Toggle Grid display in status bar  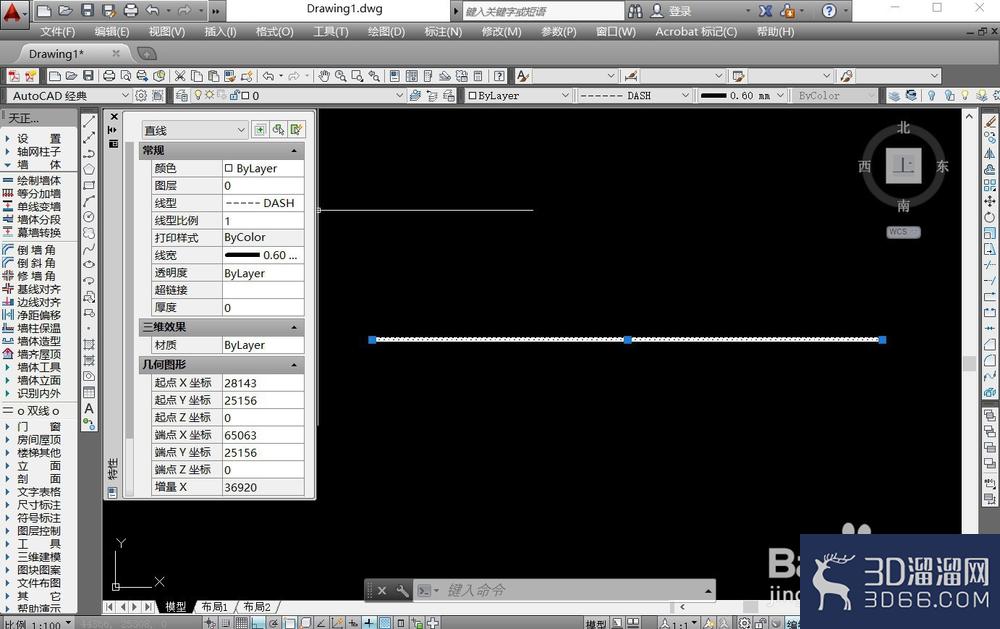point(242,623)
